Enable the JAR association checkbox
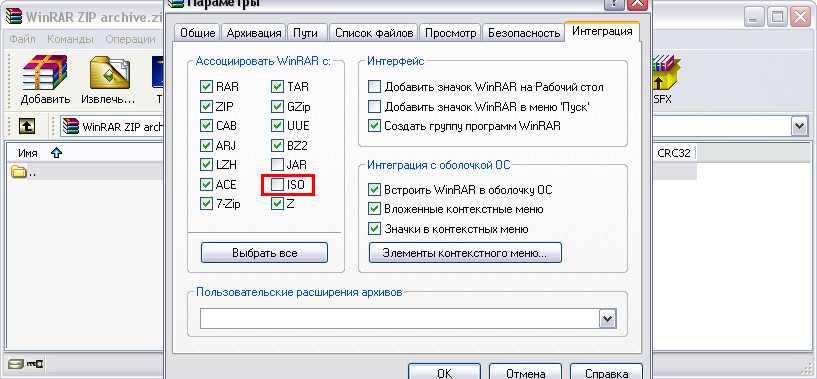Viewport: 817px width, 379px height. (x=278, y=165)
